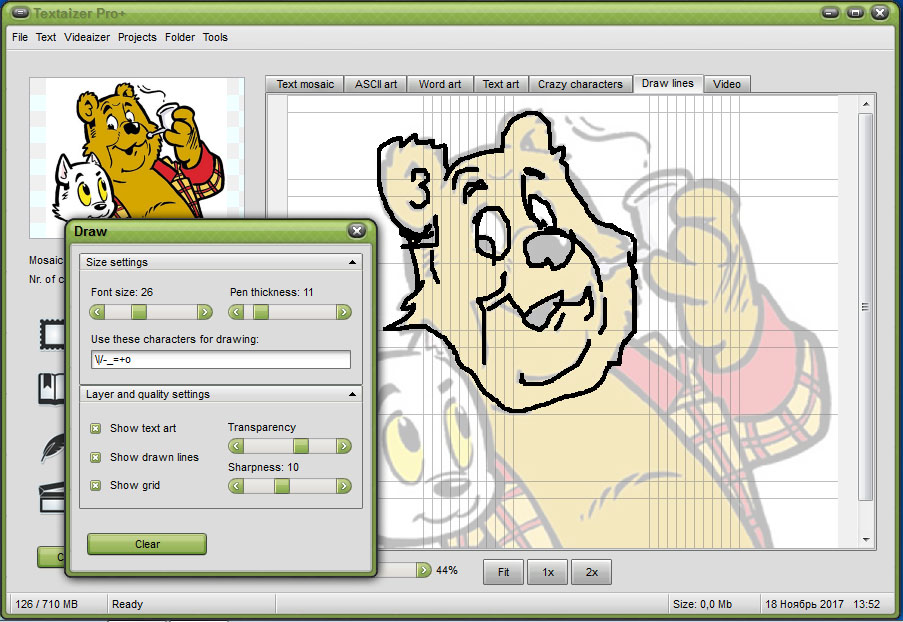Open the Tools menu

(x=215, y=37)
